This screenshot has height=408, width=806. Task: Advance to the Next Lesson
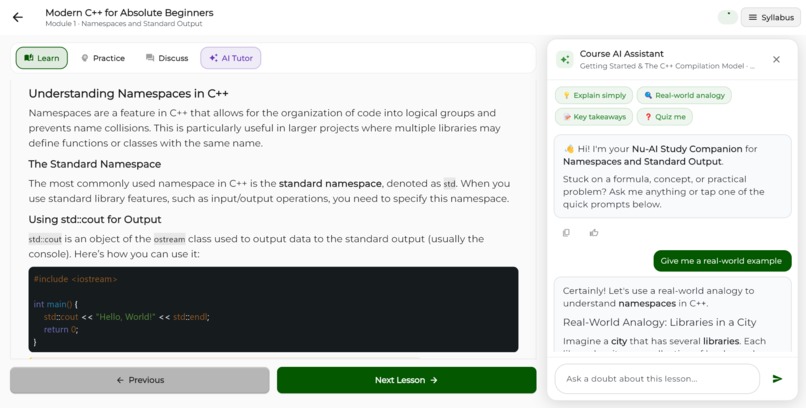click(x=407, y=380)
